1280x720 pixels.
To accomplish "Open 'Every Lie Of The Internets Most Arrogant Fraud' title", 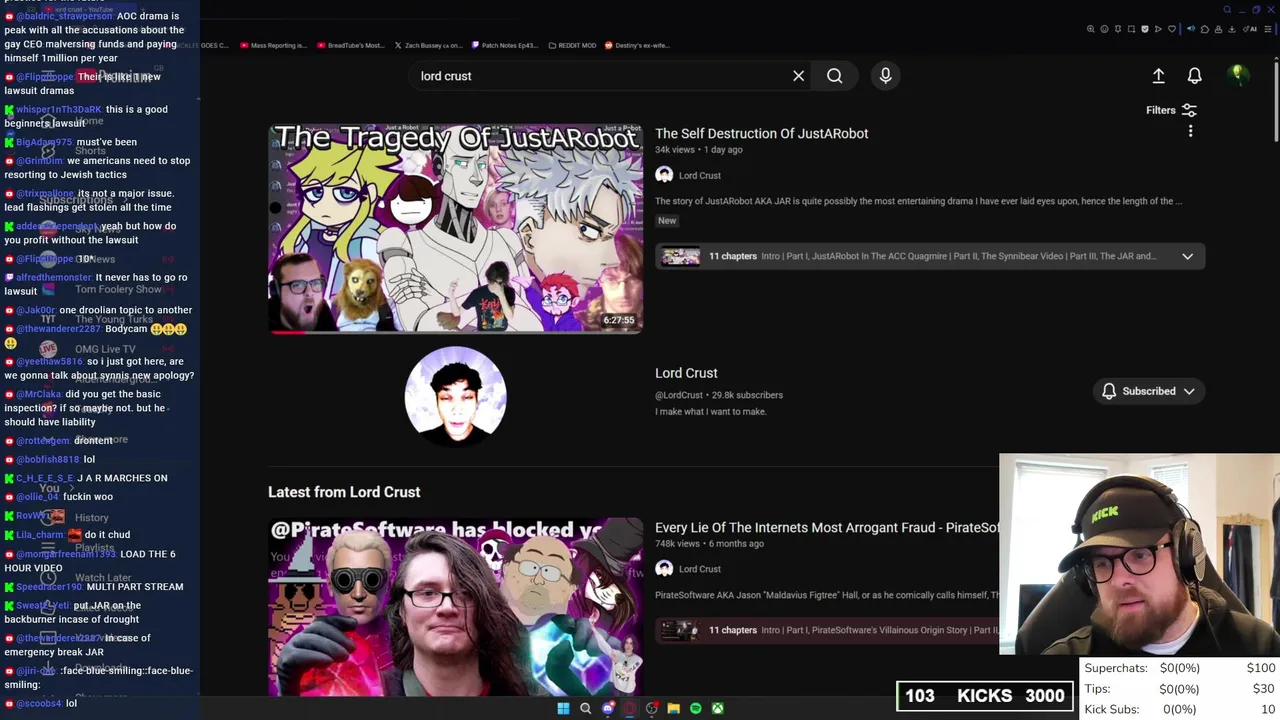I will click(827, 527).
